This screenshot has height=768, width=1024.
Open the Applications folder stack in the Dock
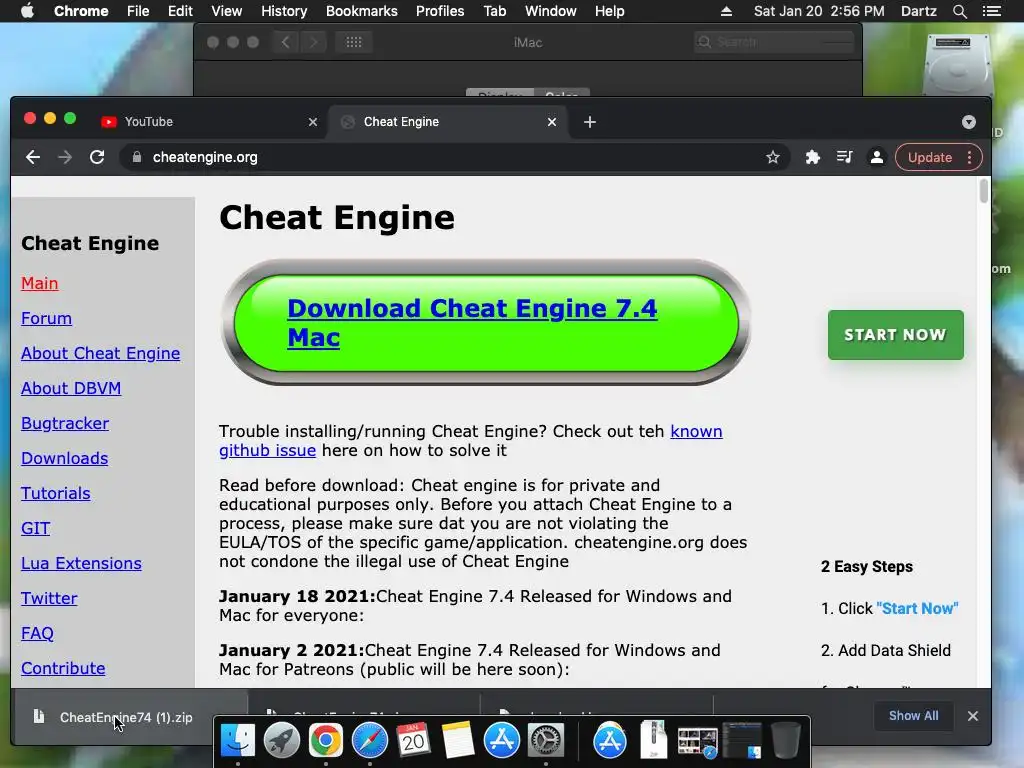609,740
